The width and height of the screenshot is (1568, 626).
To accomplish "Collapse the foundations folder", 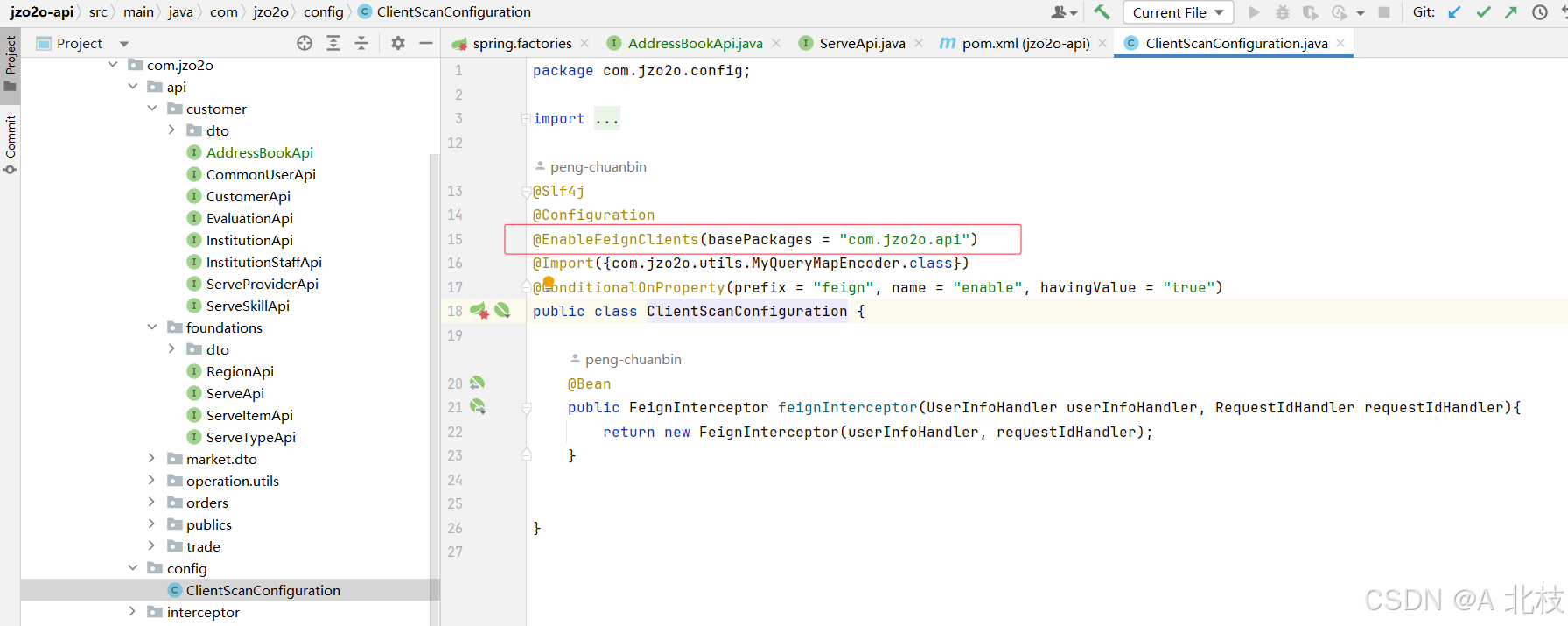I will pyautogui.click(x=152, y=327).
